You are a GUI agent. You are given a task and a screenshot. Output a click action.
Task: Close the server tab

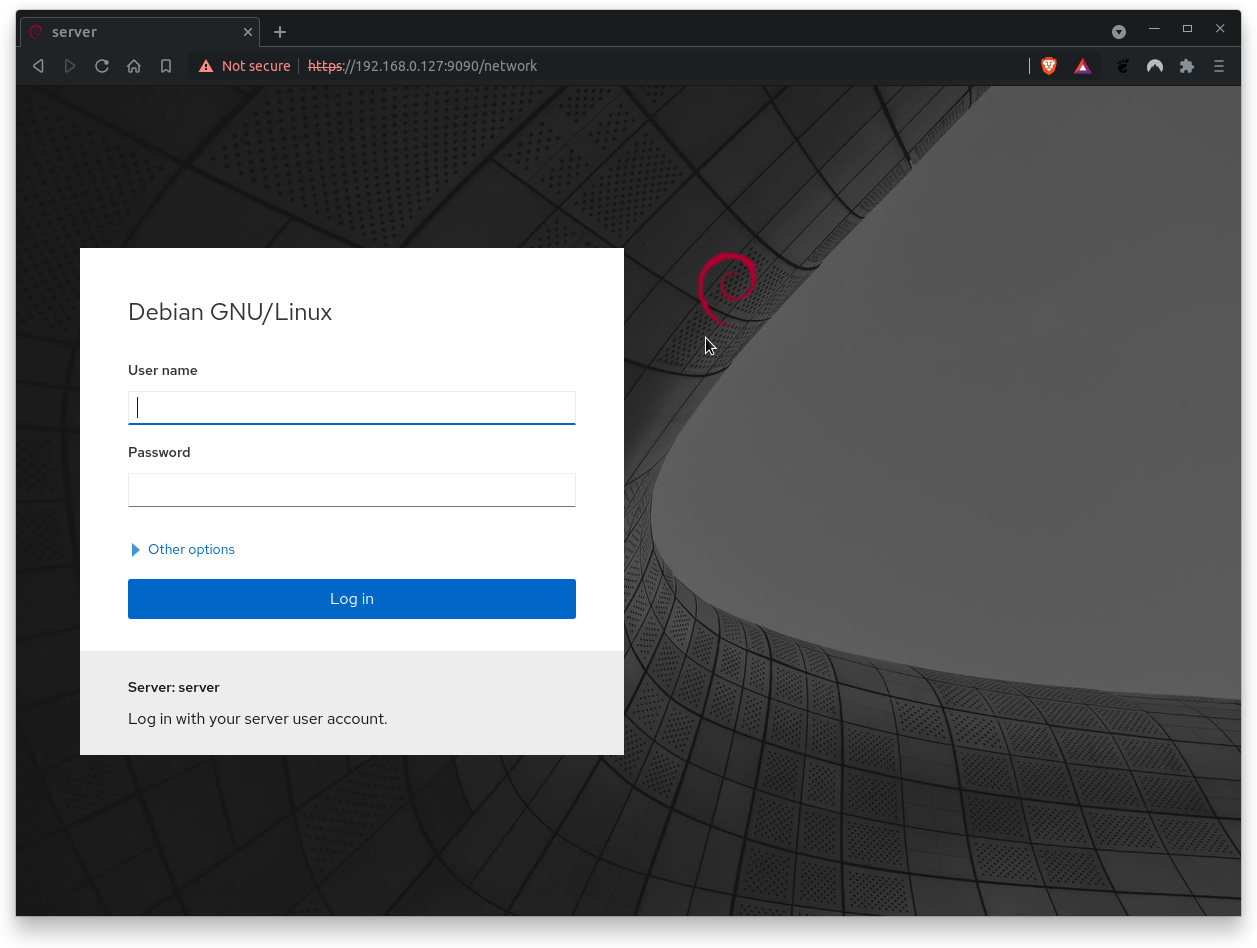(x=248, y=32)
